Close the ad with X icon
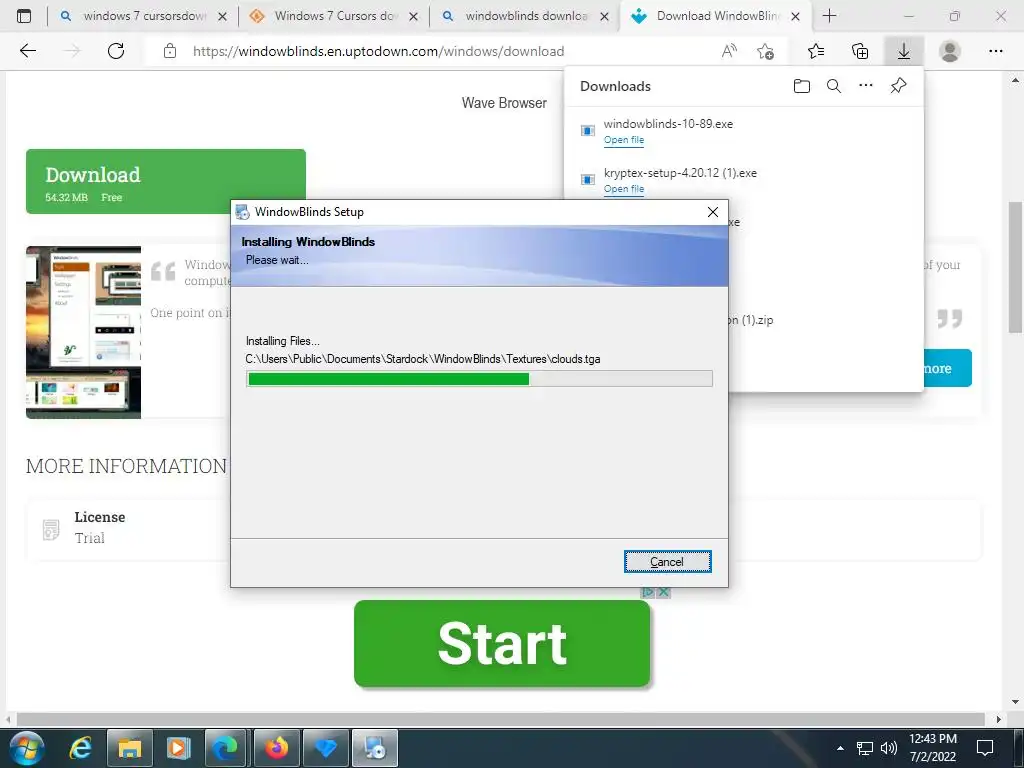Viewport: 1024px width, 768px height. (x=664, y=592)
